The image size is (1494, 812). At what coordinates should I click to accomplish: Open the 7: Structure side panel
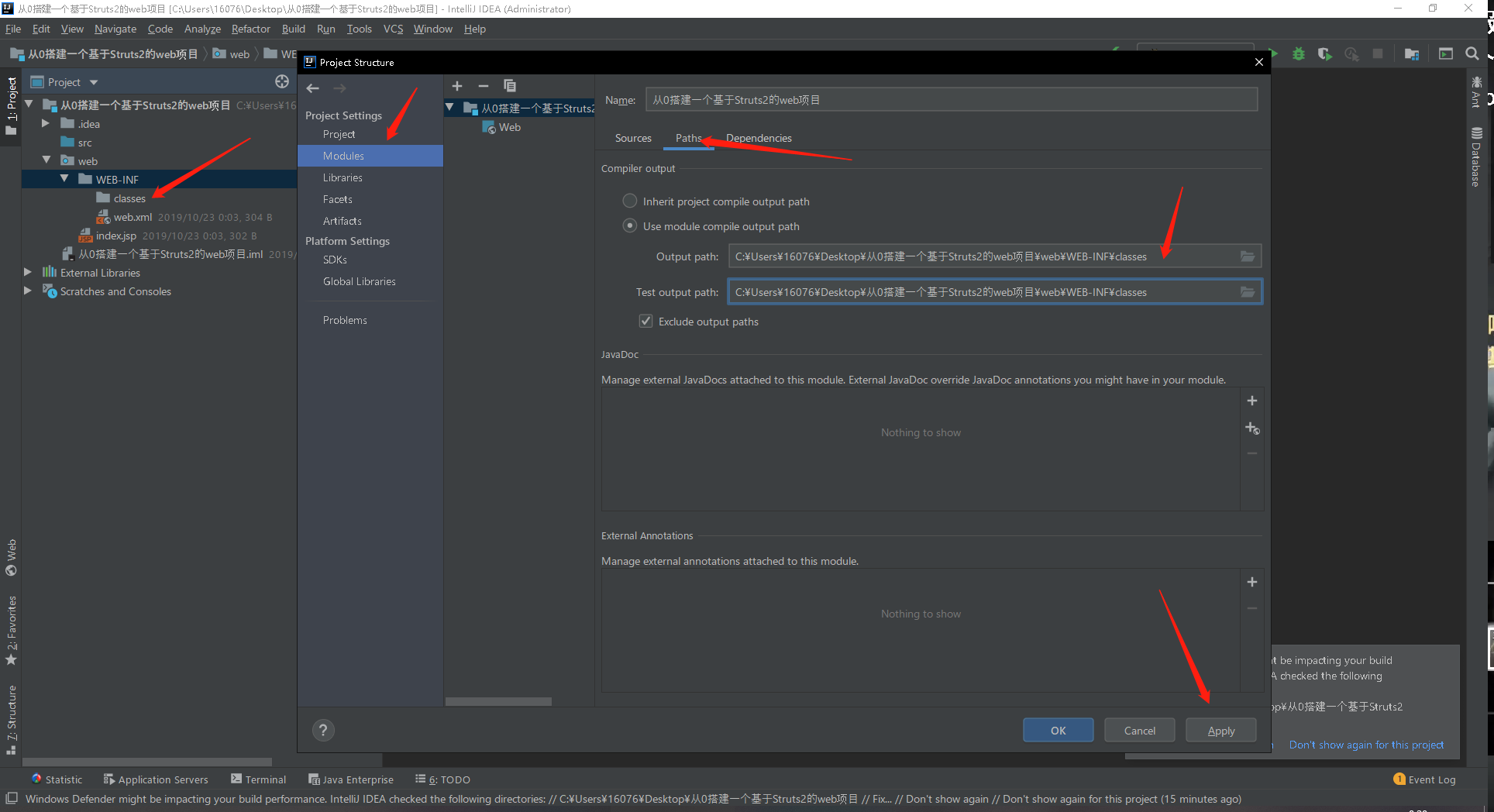(x=11, y=720)
